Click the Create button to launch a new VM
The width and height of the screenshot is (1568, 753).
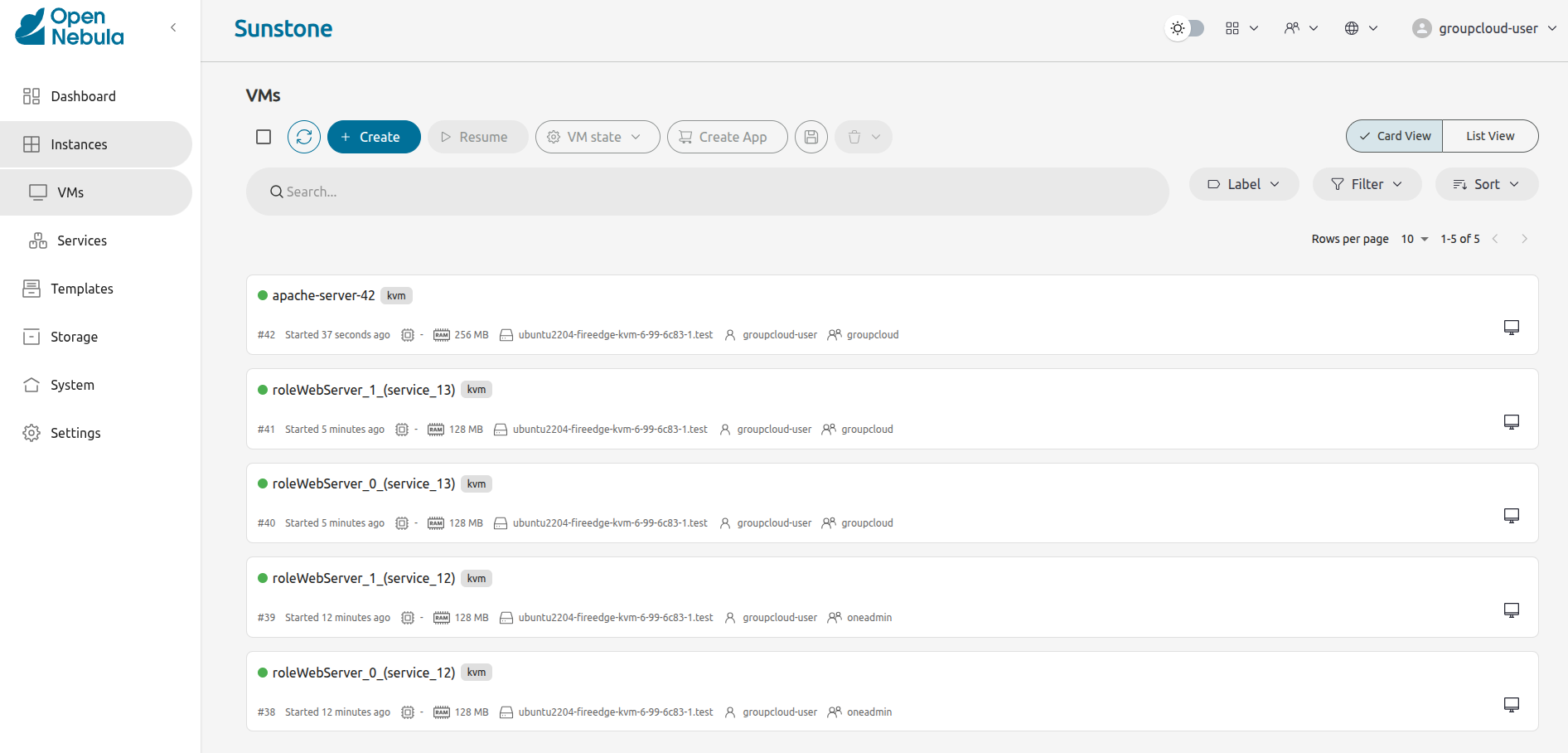[374, 137]
